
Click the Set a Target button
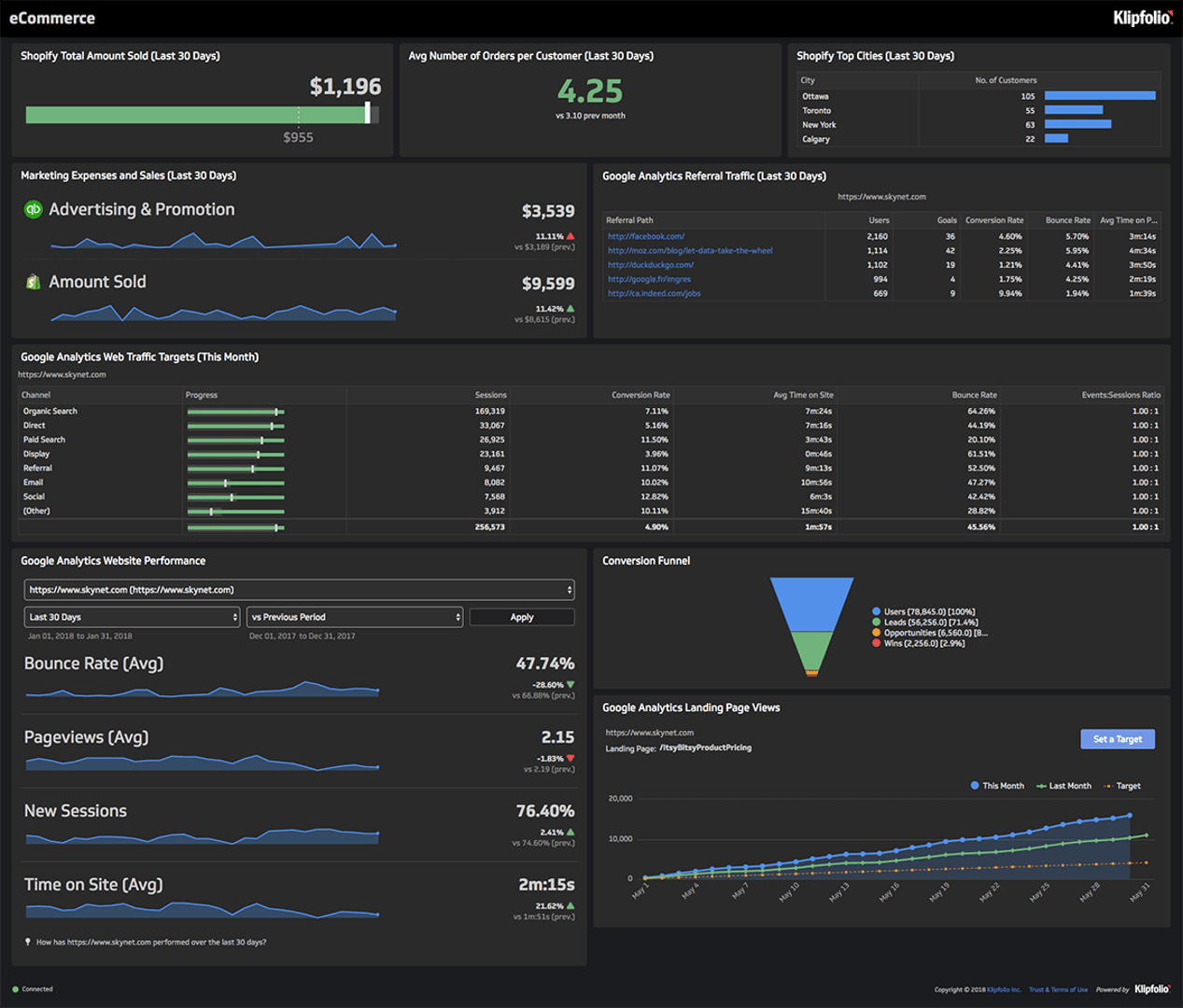[x=1117, y=739]
